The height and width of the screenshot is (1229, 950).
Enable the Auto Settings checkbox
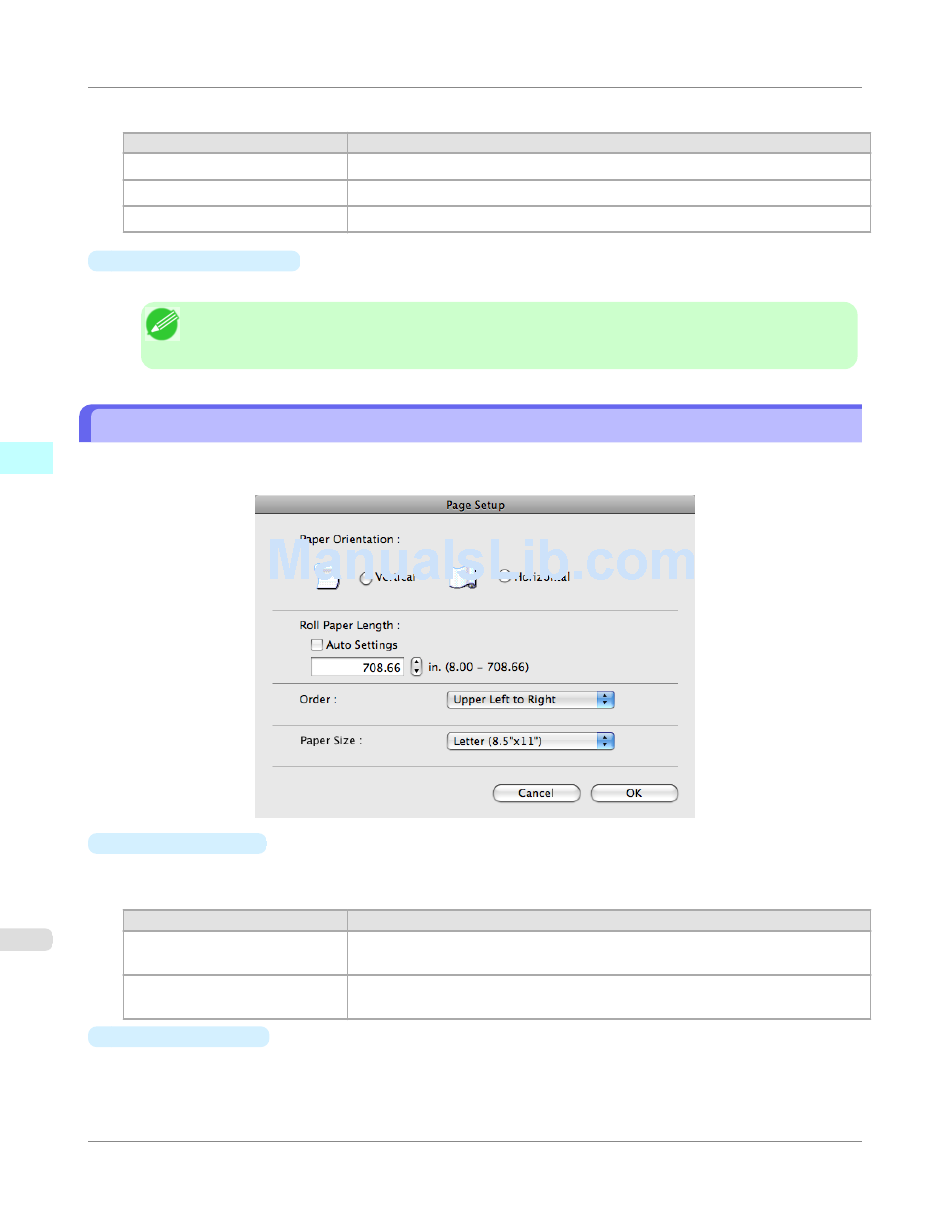(x=317, y=645)
